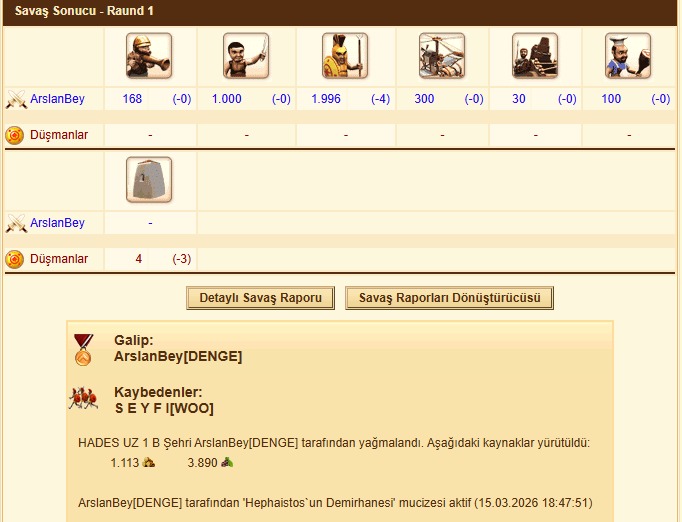Click the HADES UZ 1 B plunder message
This screenshot has height=522, width=682.
(x=334, y=443)
